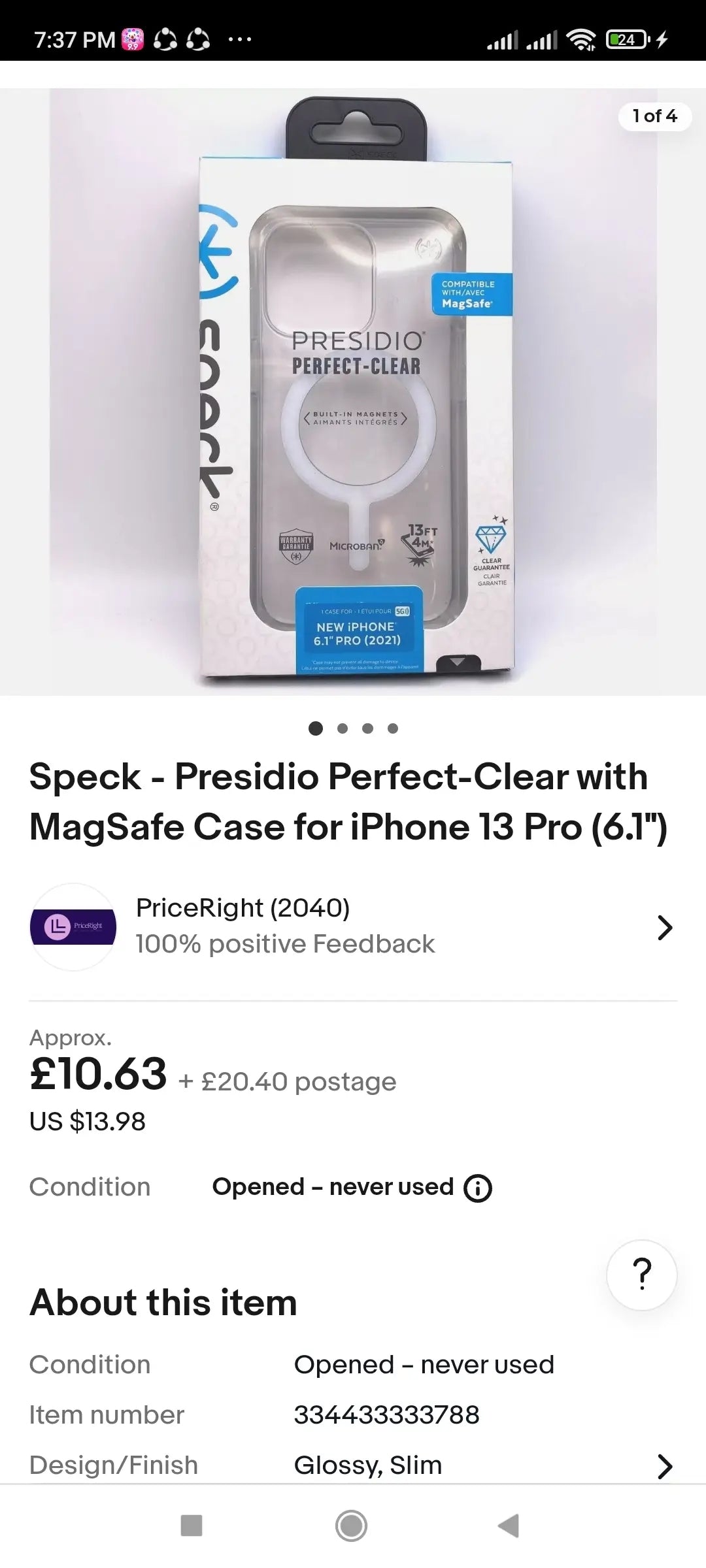Viewport: 706px width, 1568px height.
Task: Tap the condition info icon
Action: [x=477, y=1188]
